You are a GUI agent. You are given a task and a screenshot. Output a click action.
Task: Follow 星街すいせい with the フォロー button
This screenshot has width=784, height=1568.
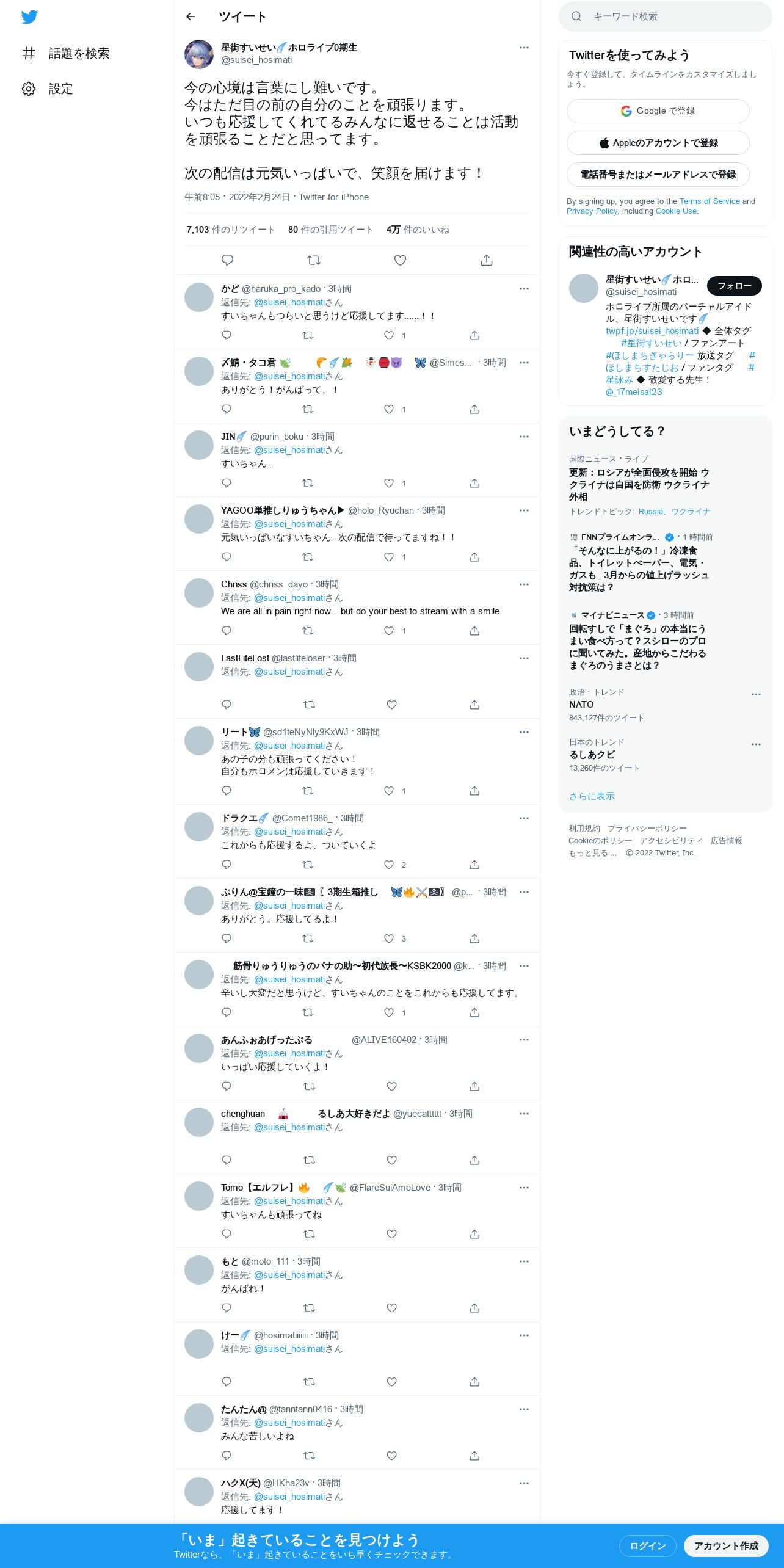click(735, 286)
